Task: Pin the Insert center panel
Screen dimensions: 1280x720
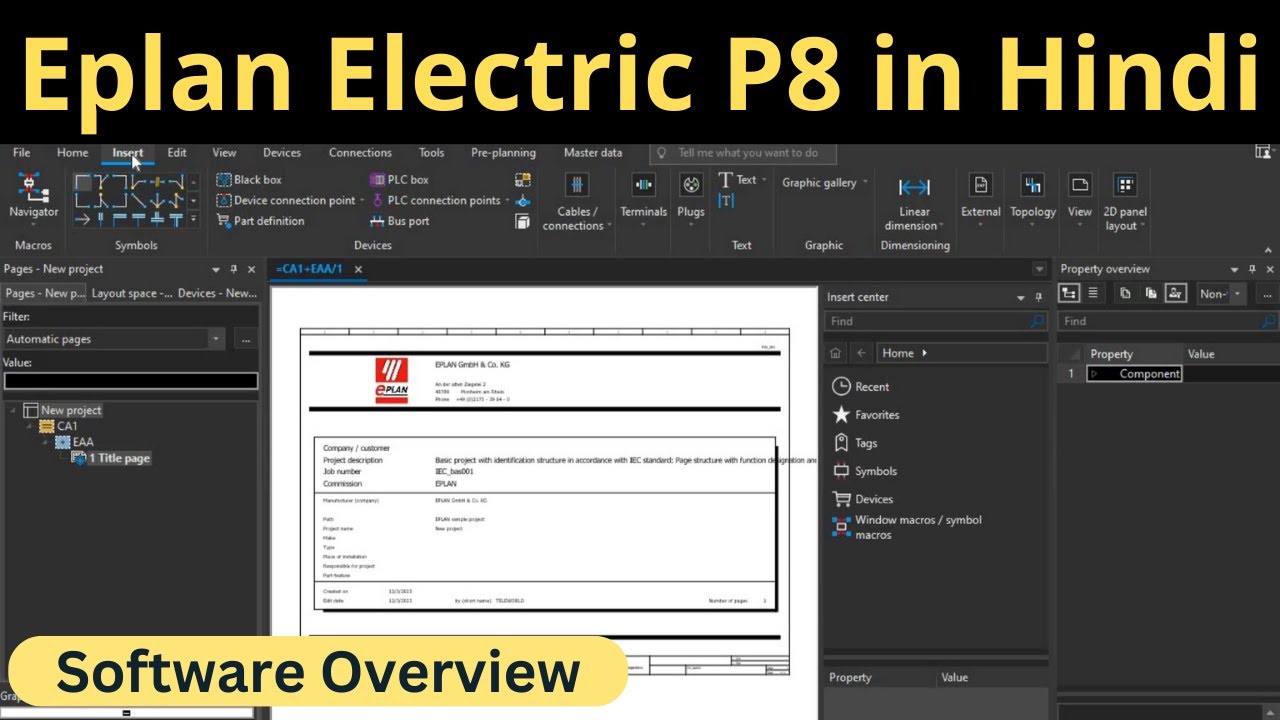Action: [1037, 297]
